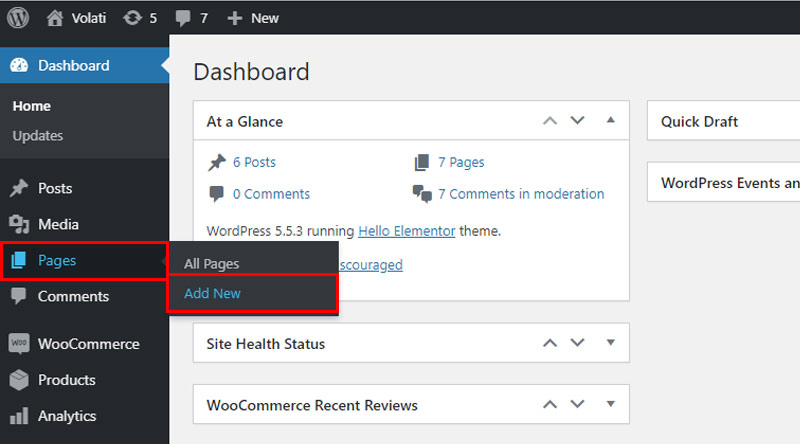Move At a Glance widget down

(x=577, y=121)
